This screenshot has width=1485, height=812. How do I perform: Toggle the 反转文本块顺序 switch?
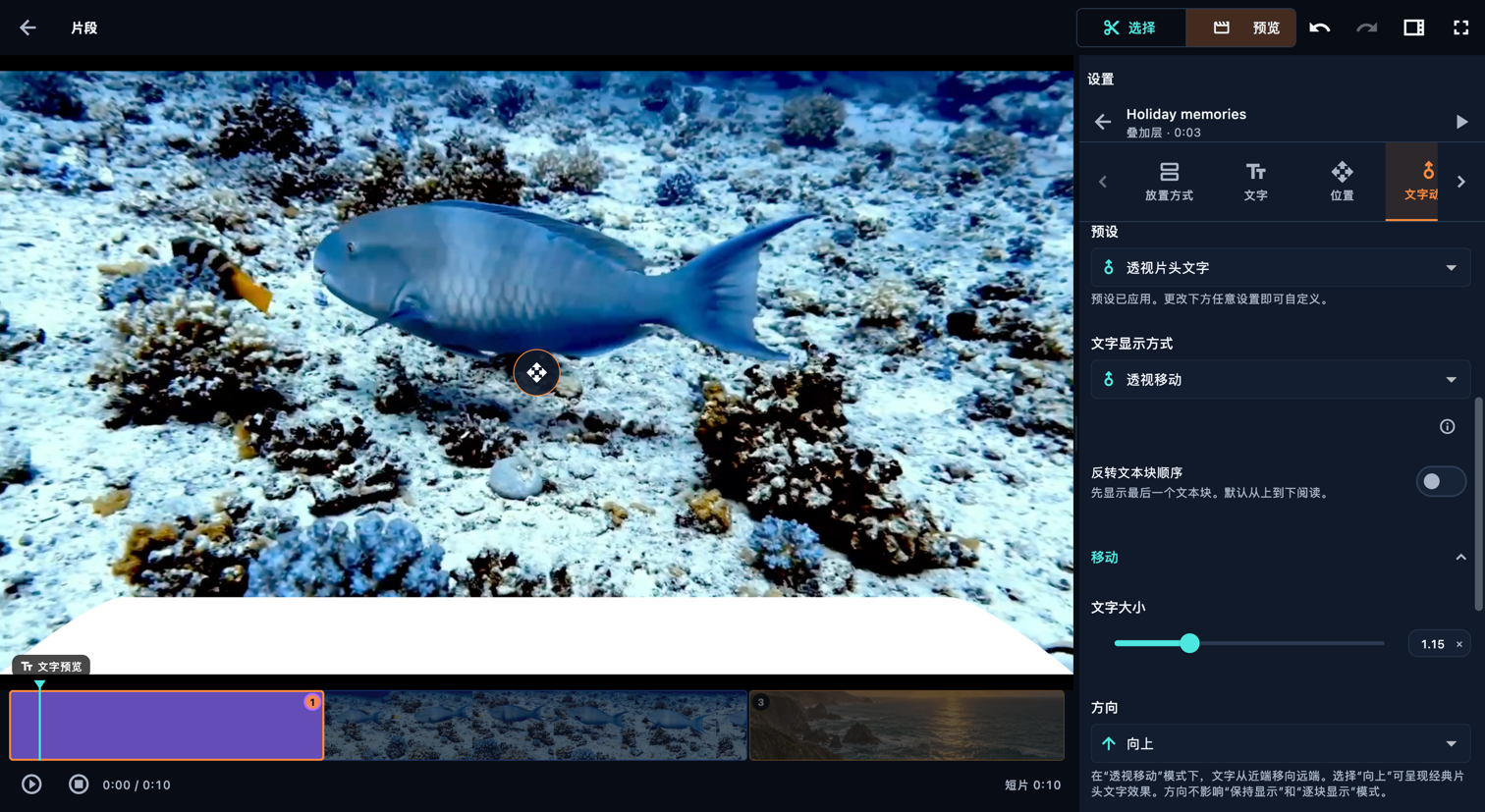point(1441,481)
